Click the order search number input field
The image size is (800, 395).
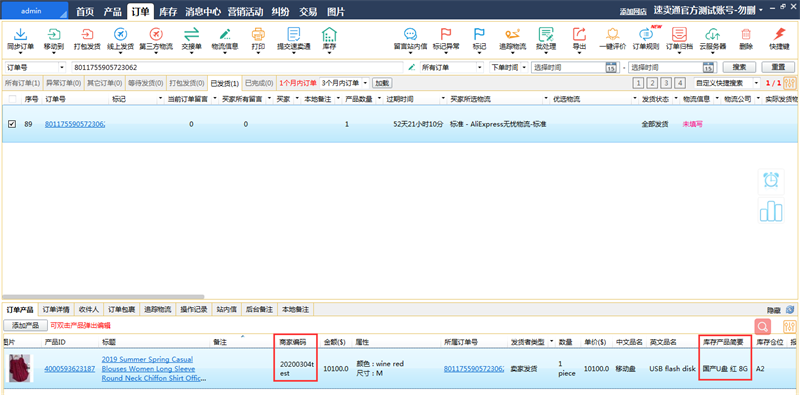238,67
